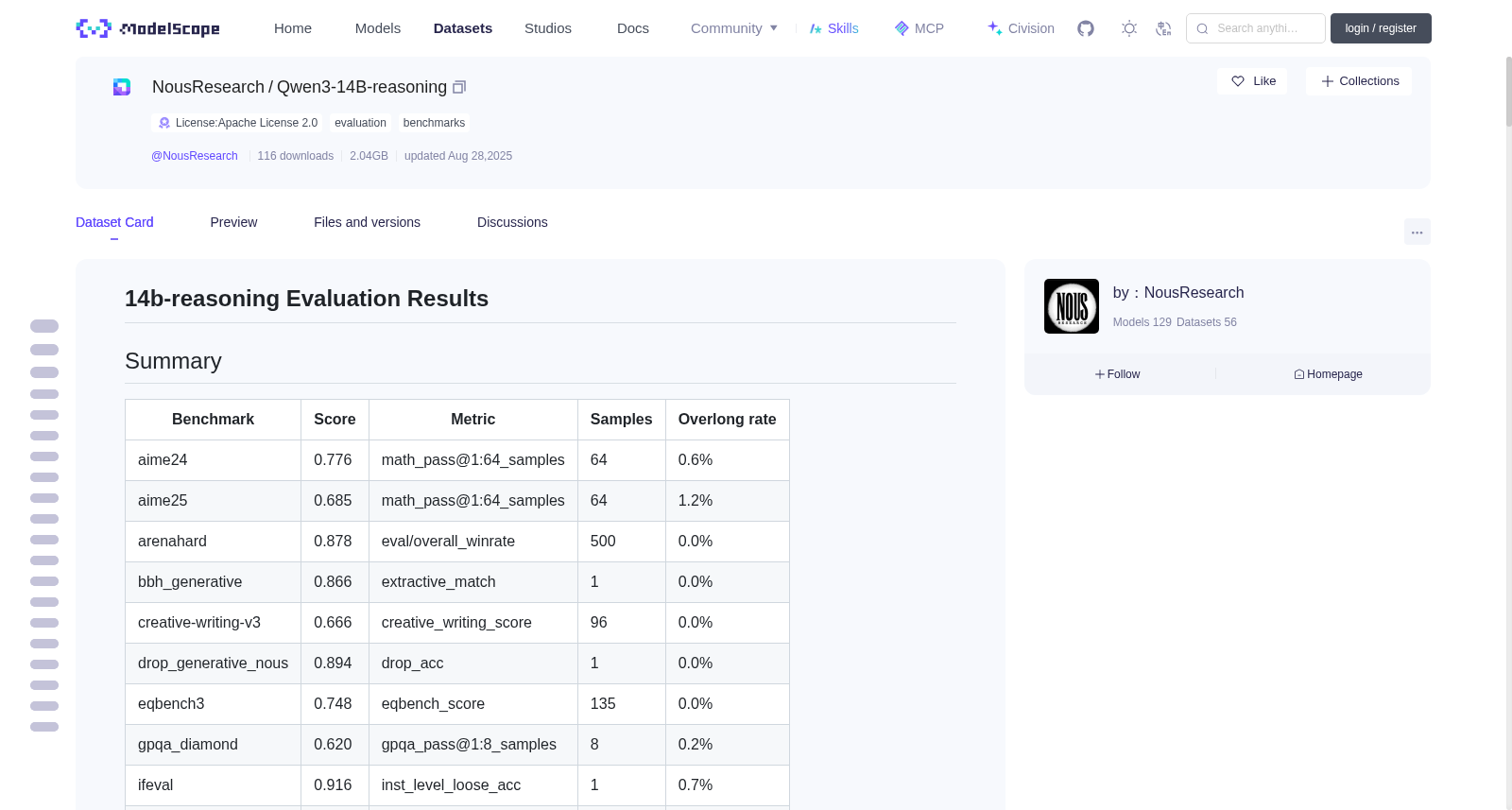The height and width of the screenshot is (810, 1512).
Task: Click the 'drop_generative_nous' benchmark cell
Action: coord(213,664)
